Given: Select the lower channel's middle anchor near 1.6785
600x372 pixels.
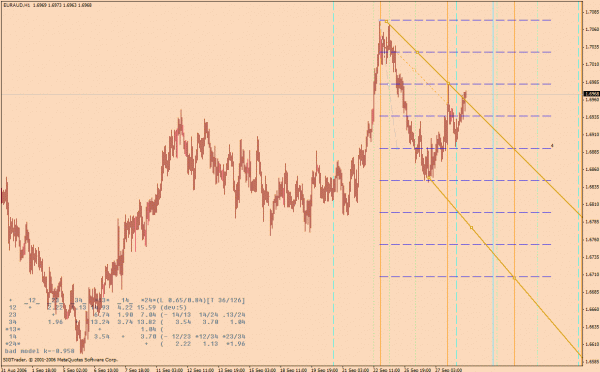Looking at the screenshot, I should click(x=471, y=228).
